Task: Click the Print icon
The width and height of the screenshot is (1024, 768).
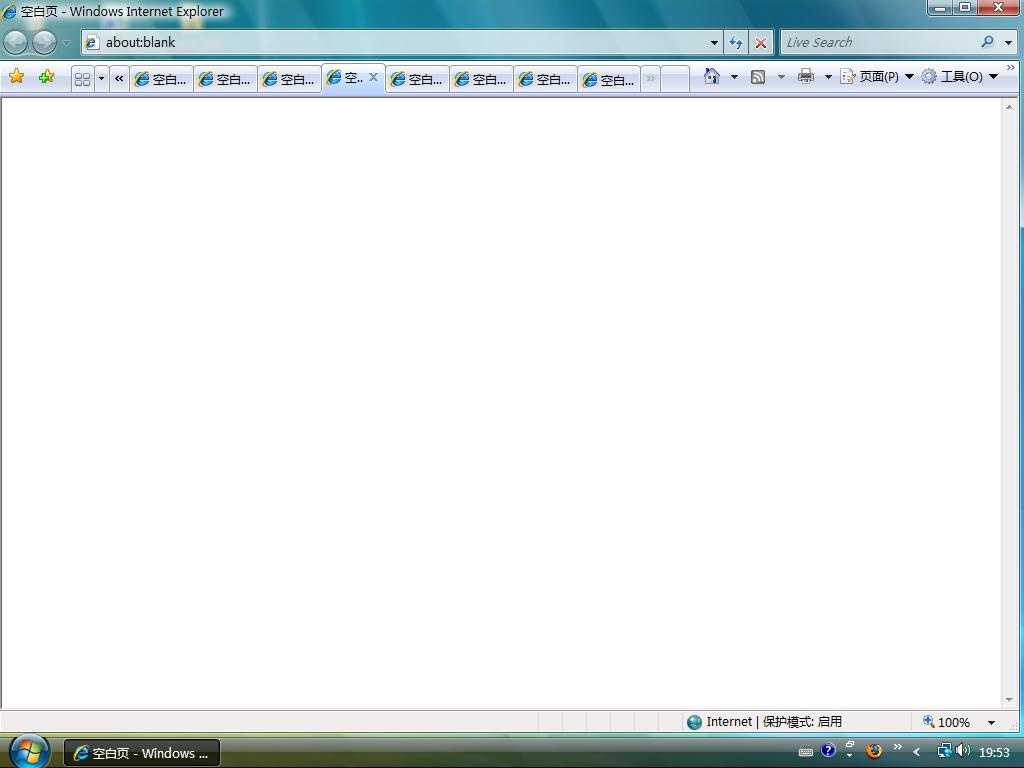Action: [x=806, y=76]
